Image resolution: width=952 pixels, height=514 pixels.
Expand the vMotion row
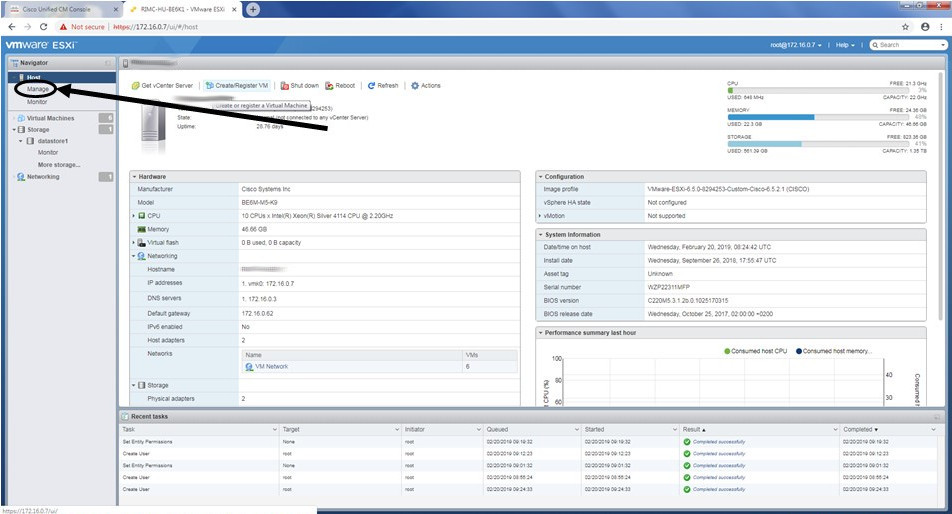pos(540,216)
